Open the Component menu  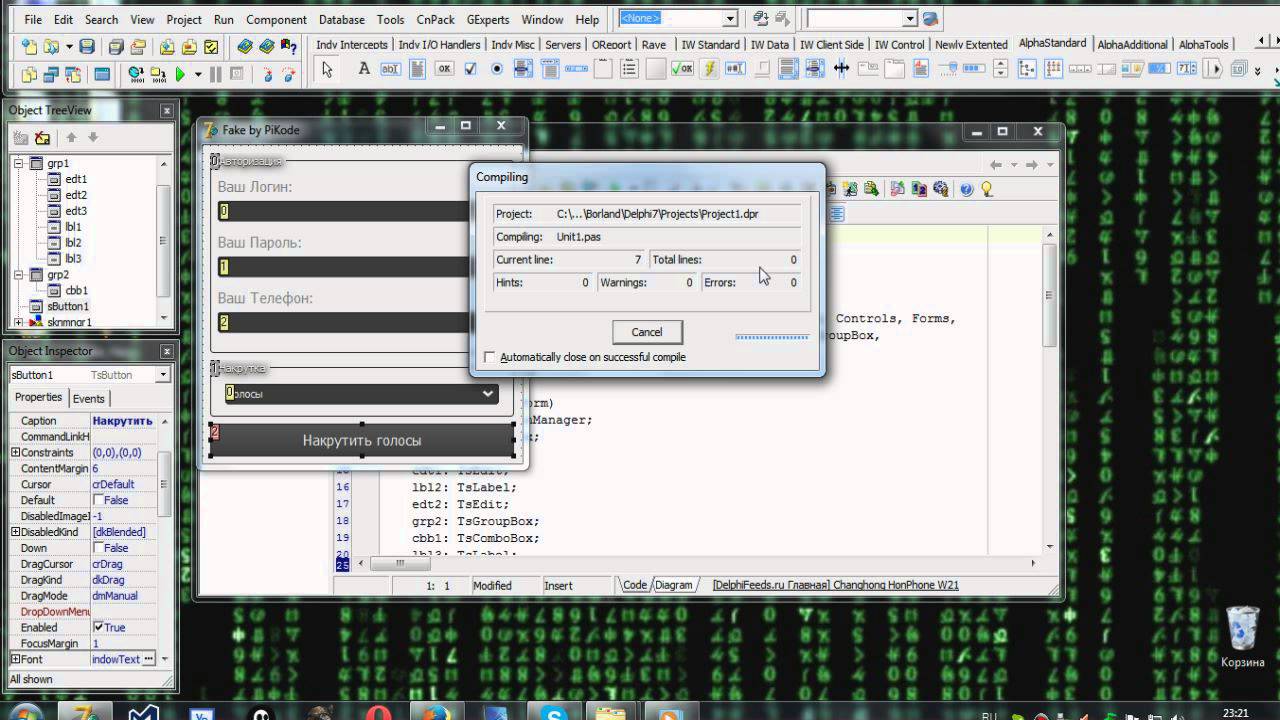[276, 19]
